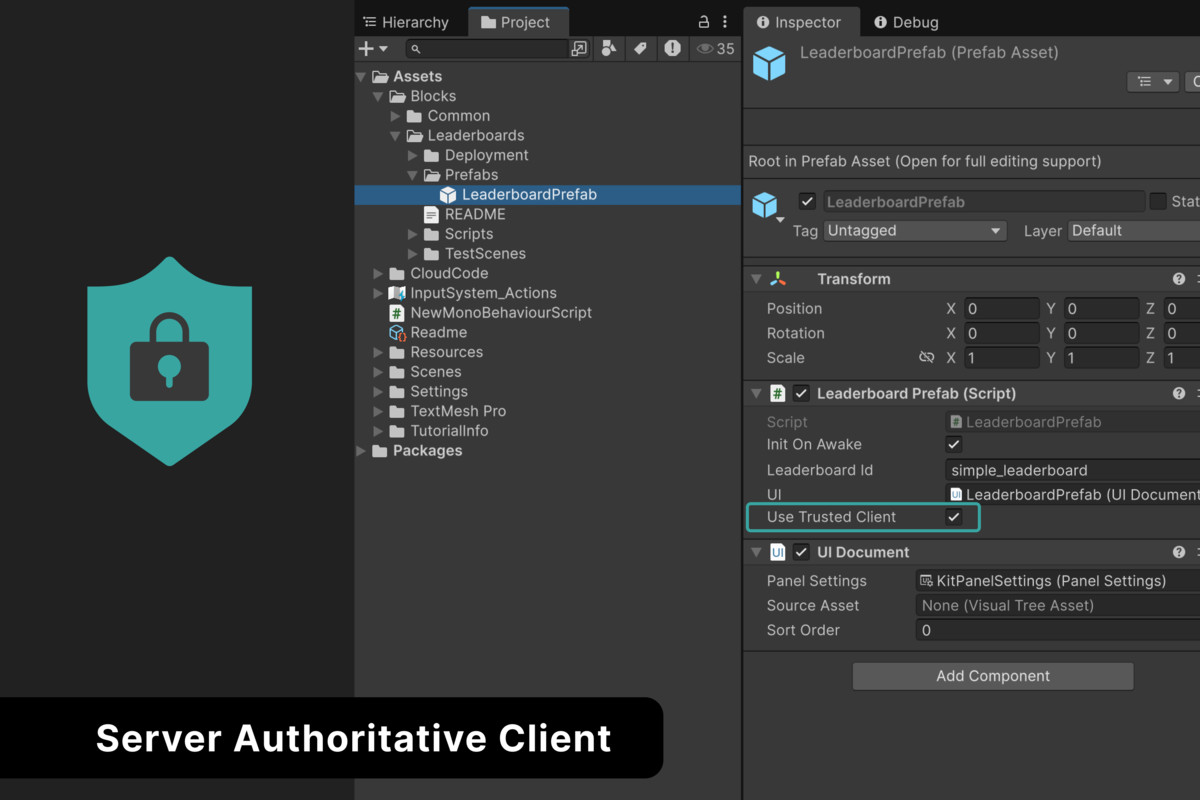This screenshot has width=1200, height=800.
Task: Click the NewMonoBehaviourScript C# script icon
Action: (x=397, y=313)
